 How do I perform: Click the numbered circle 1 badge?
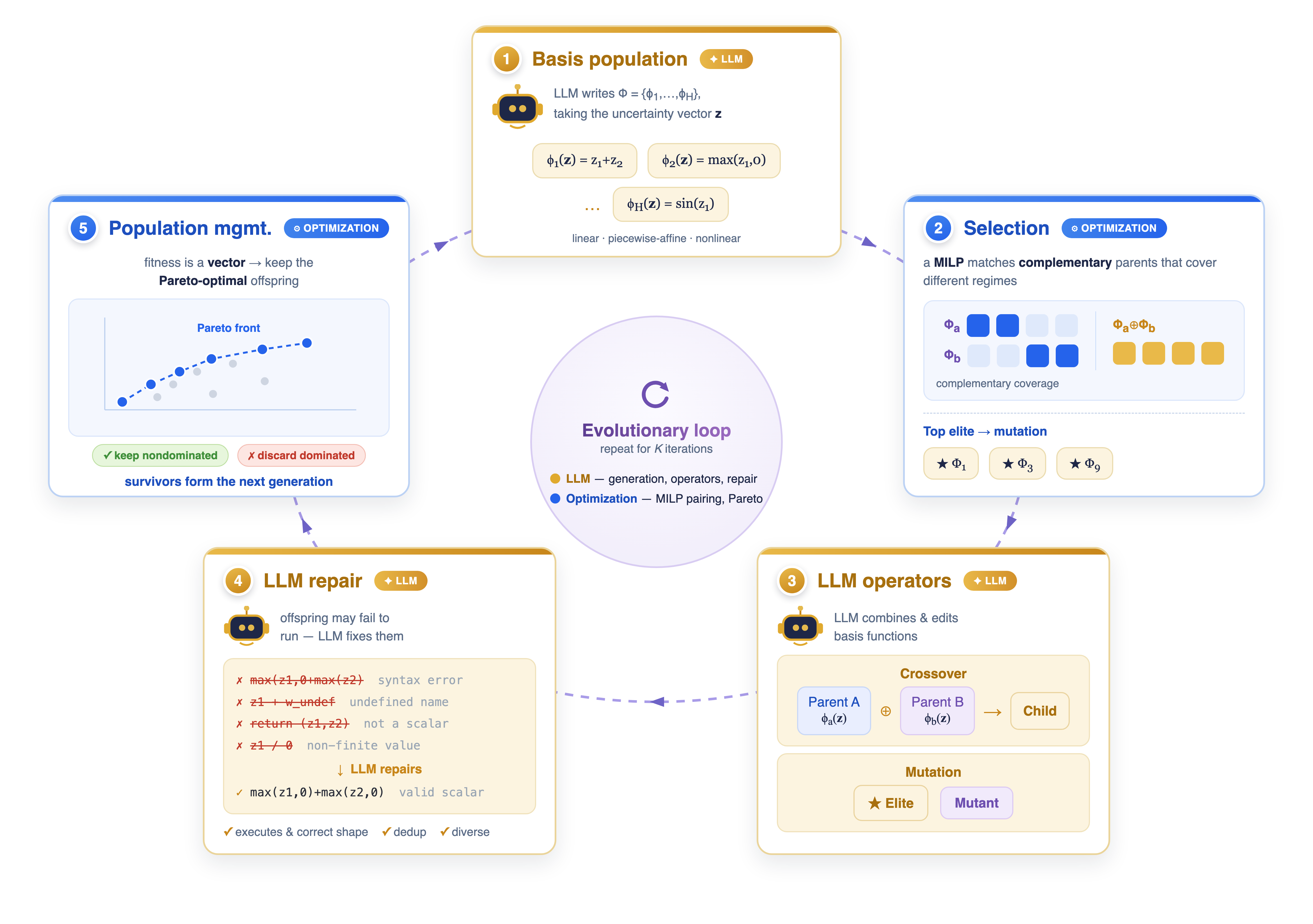[506, 59]
